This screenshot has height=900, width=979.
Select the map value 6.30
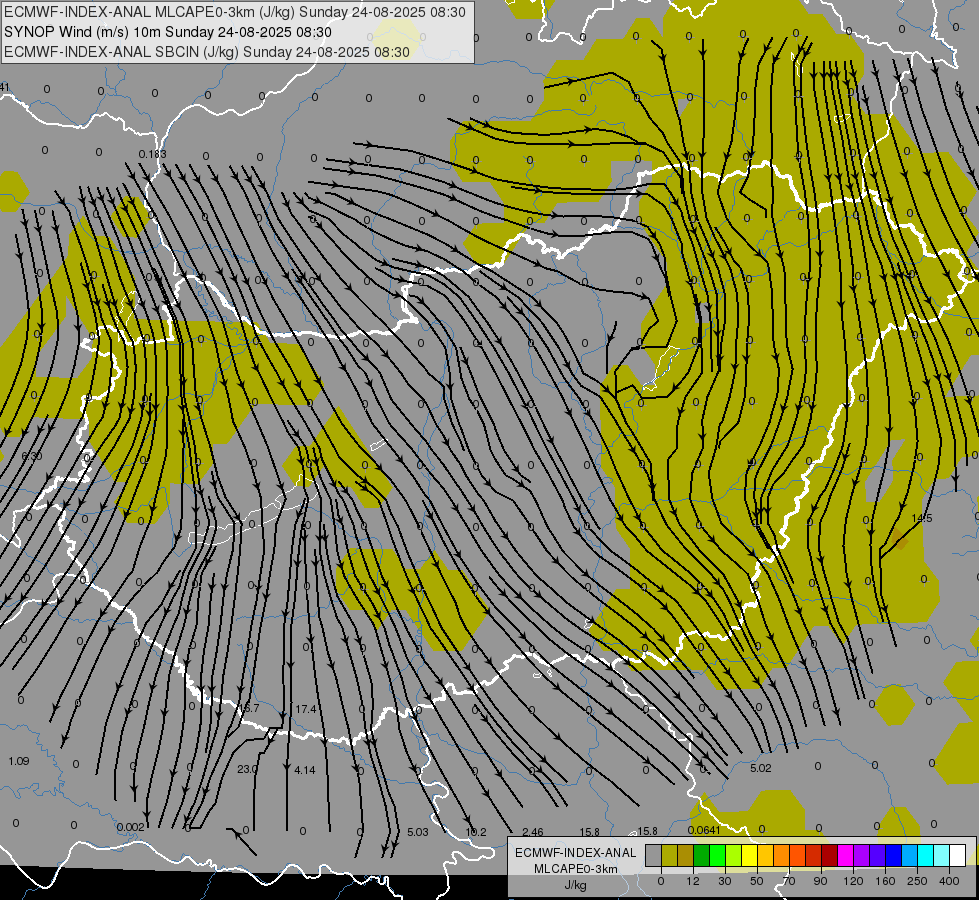[32, 457]
